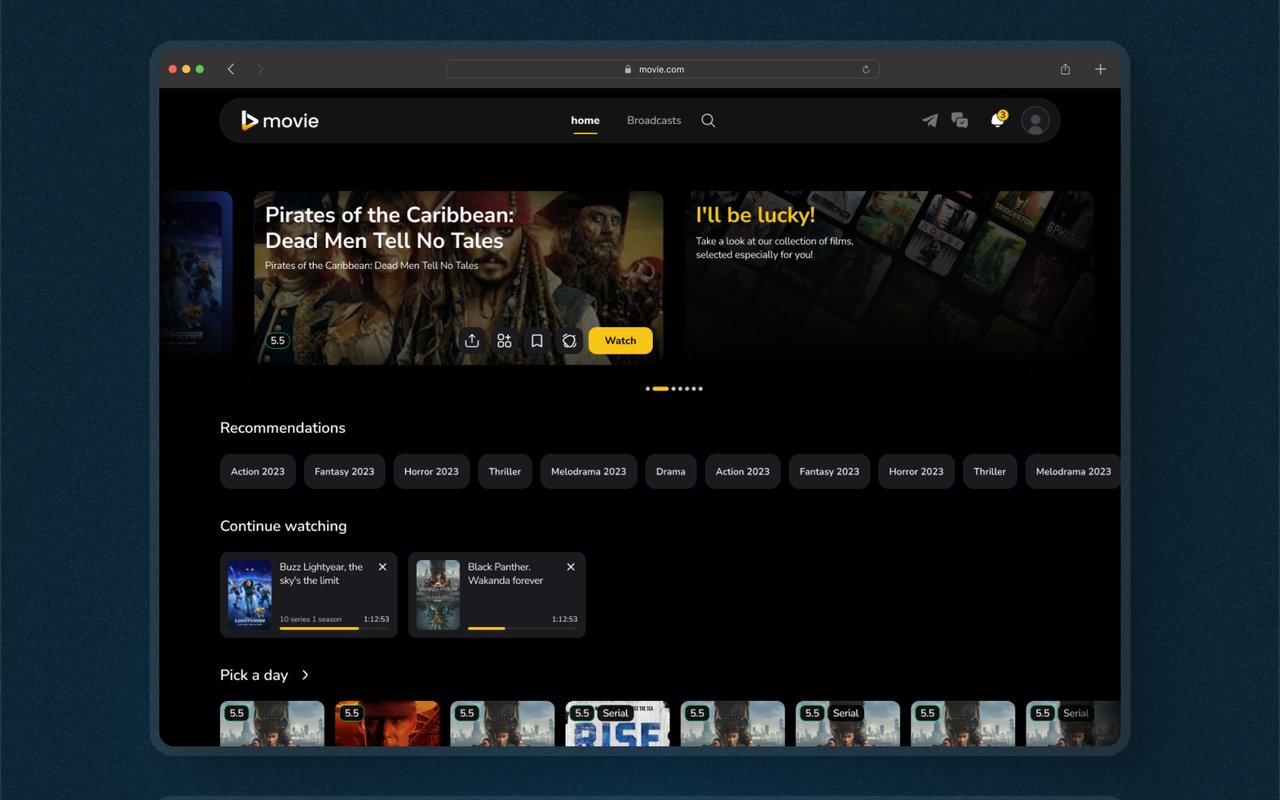Click the lock icon beside movie.com
Screen dimensions: 1280x800
click(628, 70)
